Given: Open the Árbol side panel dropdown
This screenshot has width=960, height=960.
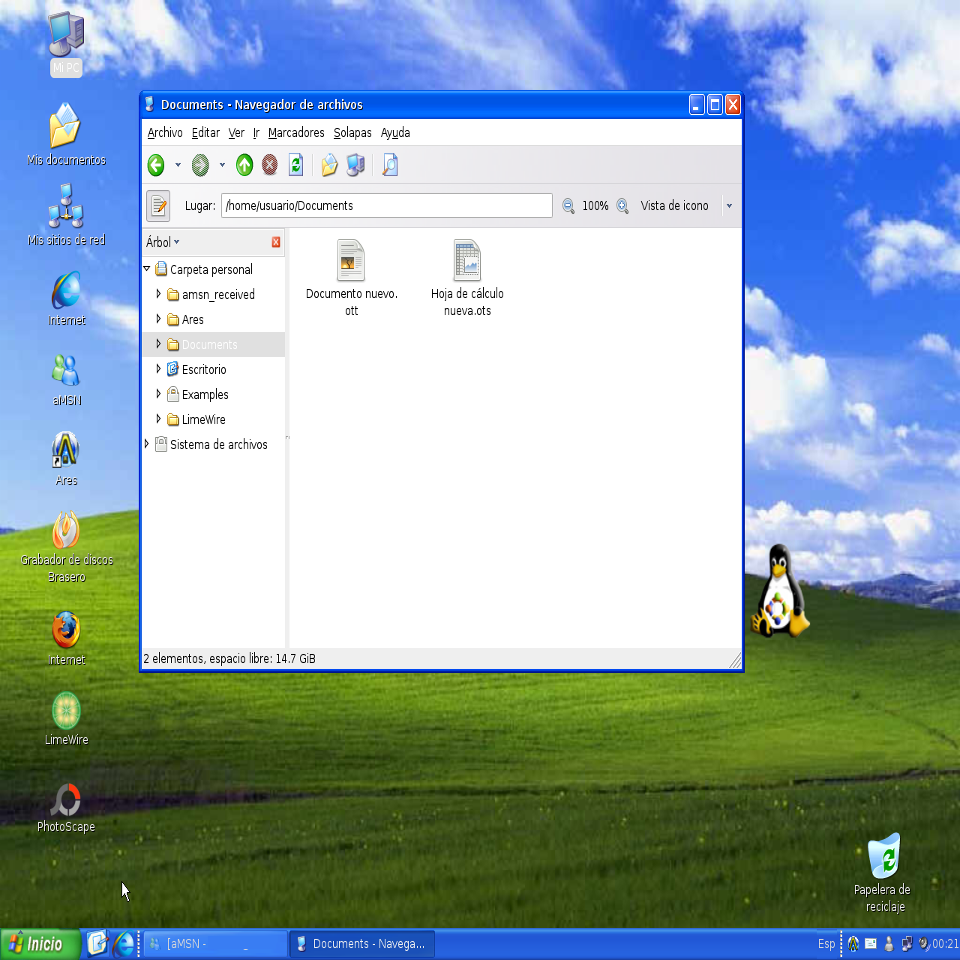Looking at the screenshot, I should (163, 242).
